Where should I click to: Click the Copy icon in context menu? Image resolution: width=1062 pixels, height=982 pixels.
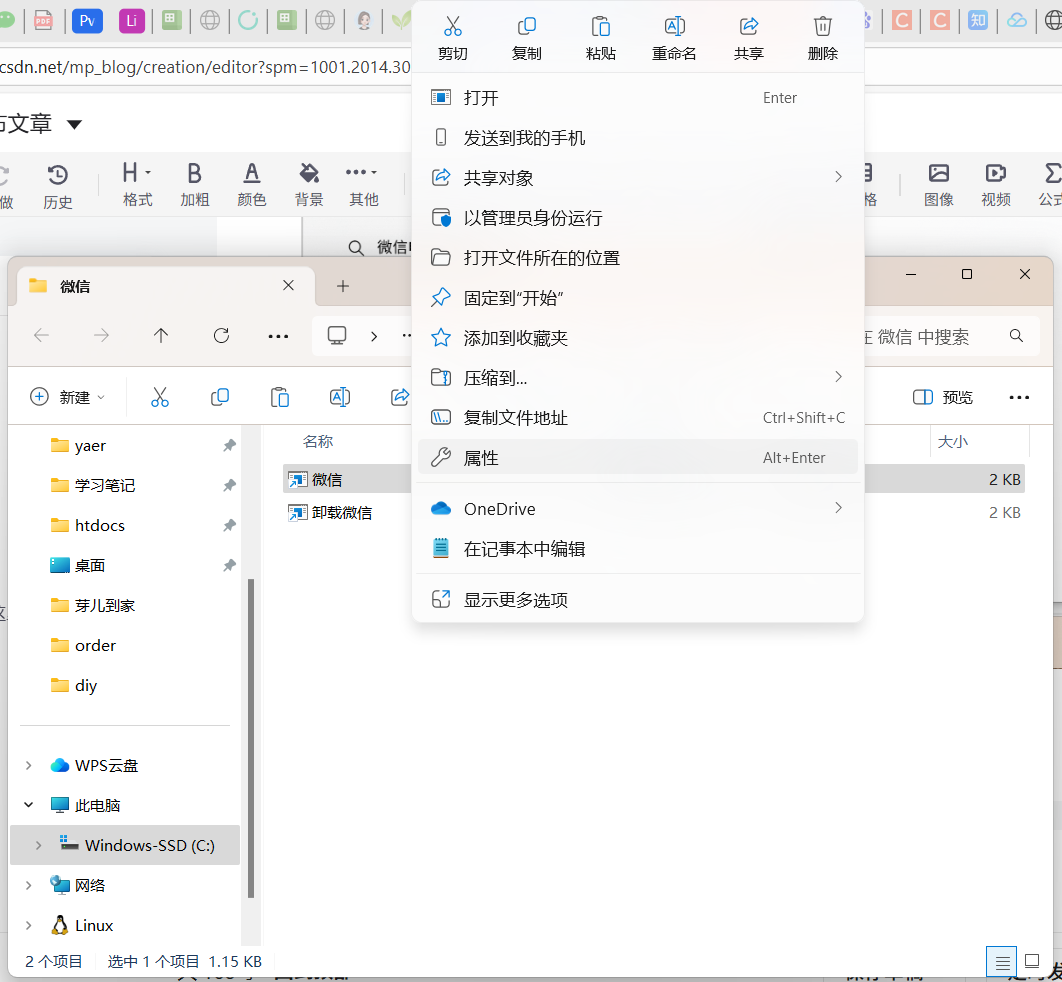(526, 26)
